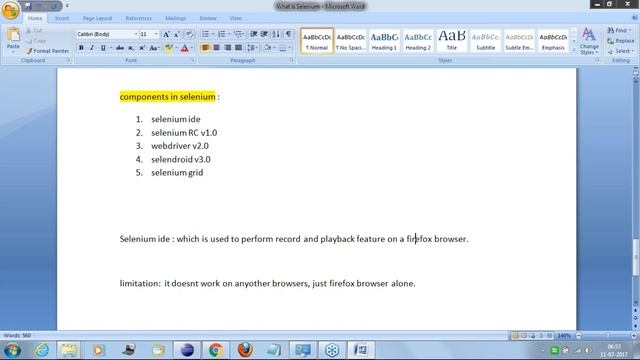The height and width of the screenshot is (360, 640).
Task: Open Google Chrome from the taskbar
Action: coord(216,350)
